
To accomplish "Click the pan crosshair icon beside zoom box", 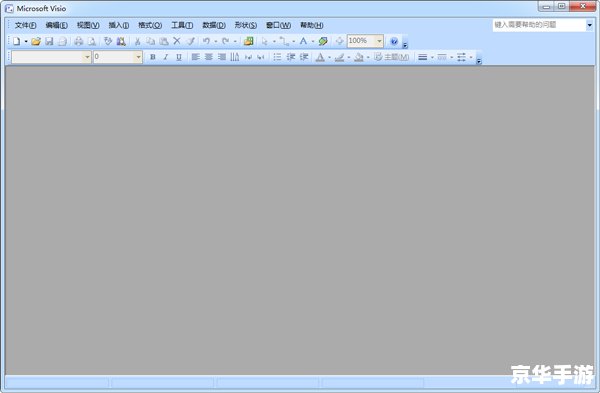I will point(339,41).
